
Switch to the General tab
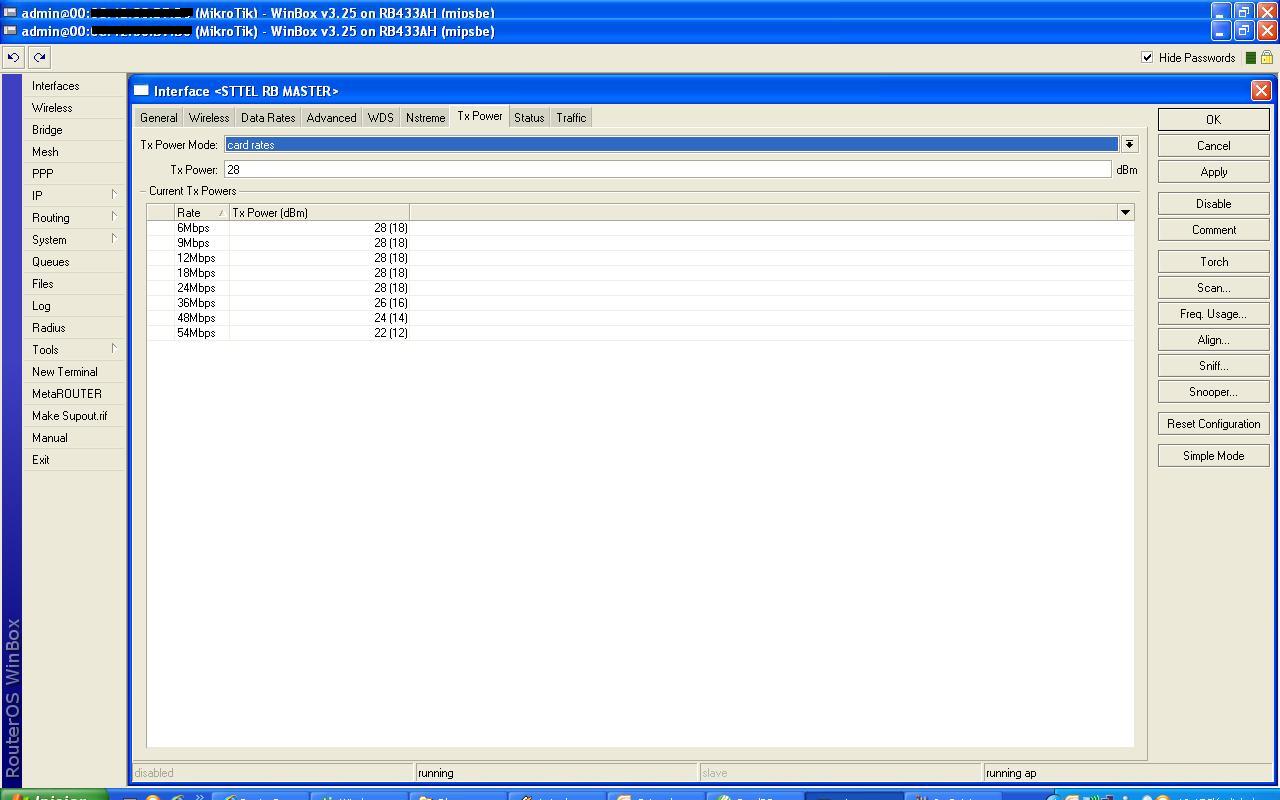[158, 117]
